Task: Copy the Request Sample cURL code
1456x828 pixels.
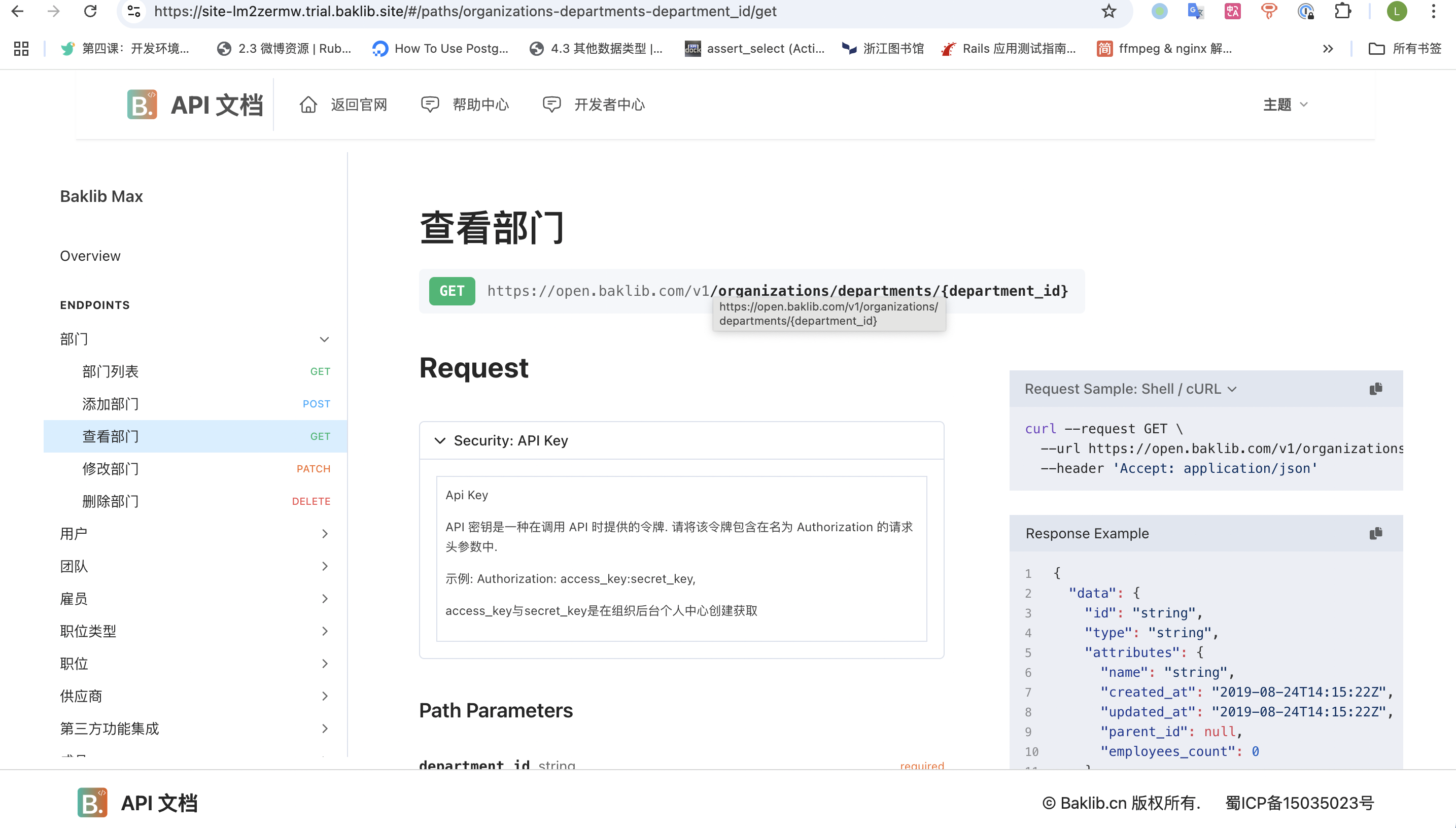Action: [x=1375, y=389]
